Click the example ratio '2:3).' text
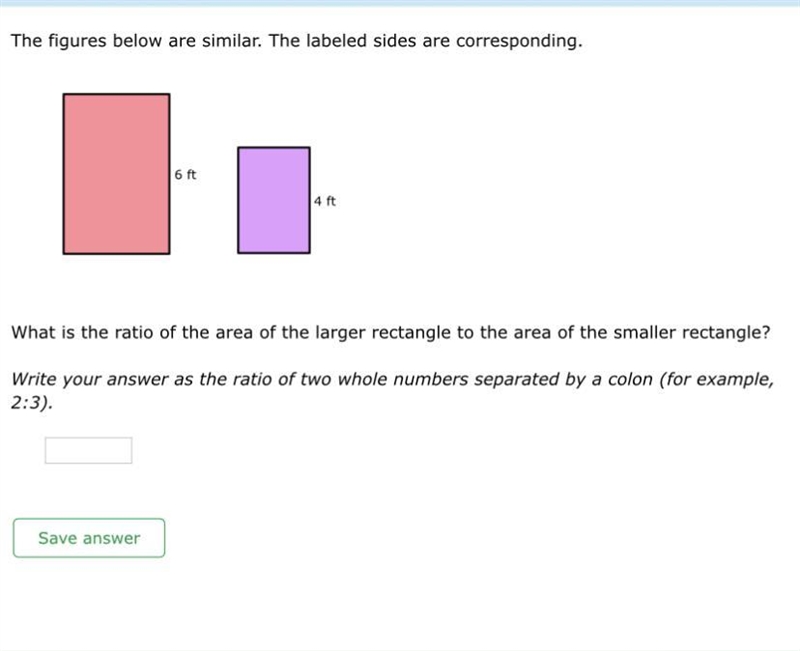This screenshot has width=800, height=651. 32,403
